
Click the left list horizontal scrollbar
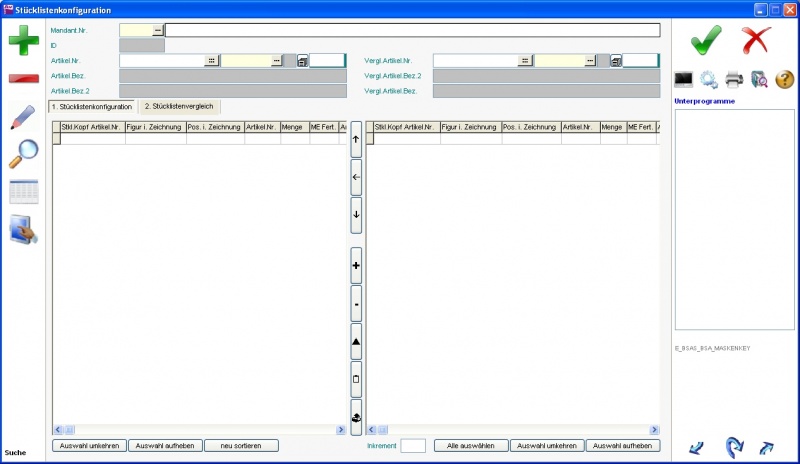click(198, 429)
